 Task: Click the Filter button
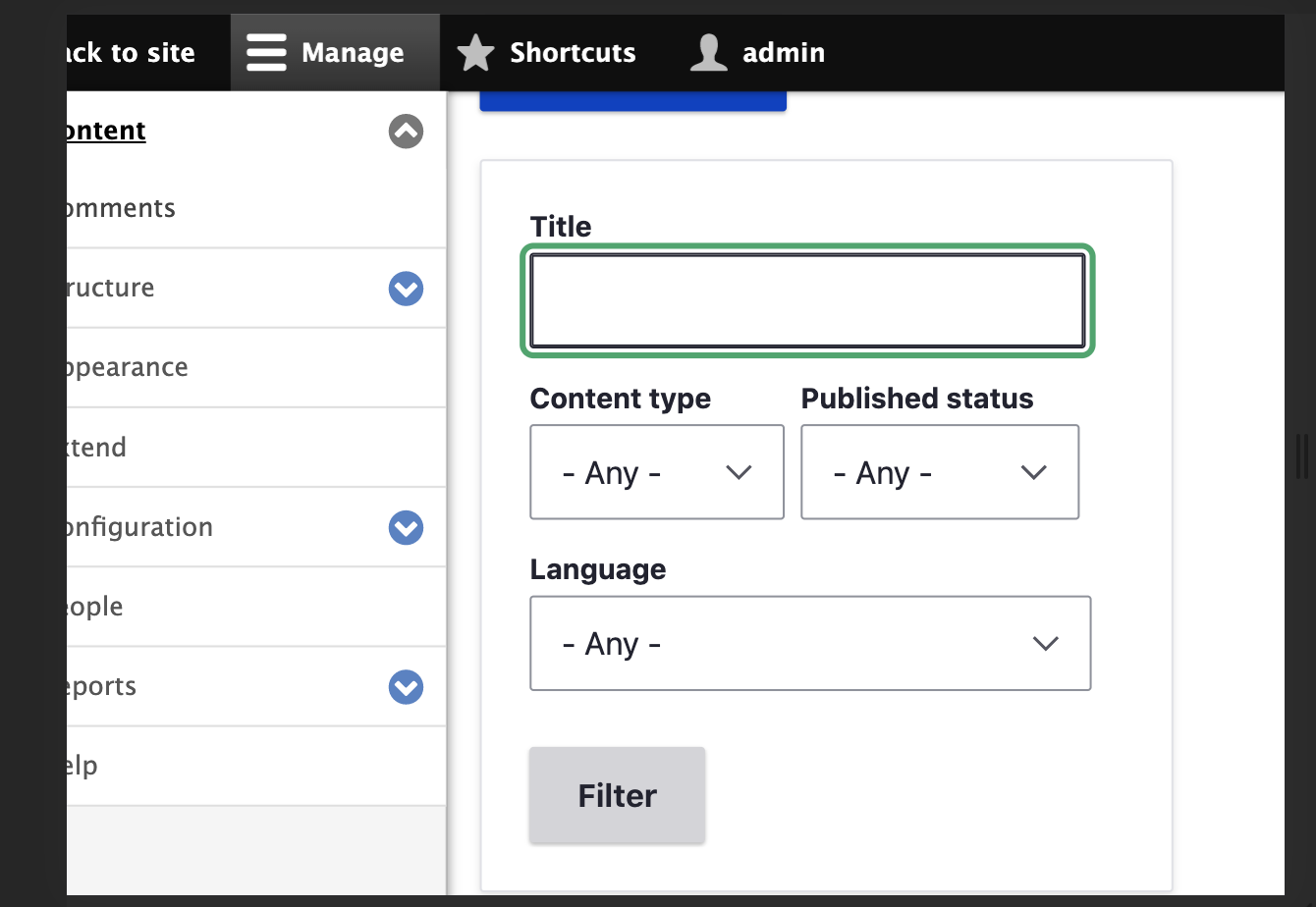click(617, 795)
